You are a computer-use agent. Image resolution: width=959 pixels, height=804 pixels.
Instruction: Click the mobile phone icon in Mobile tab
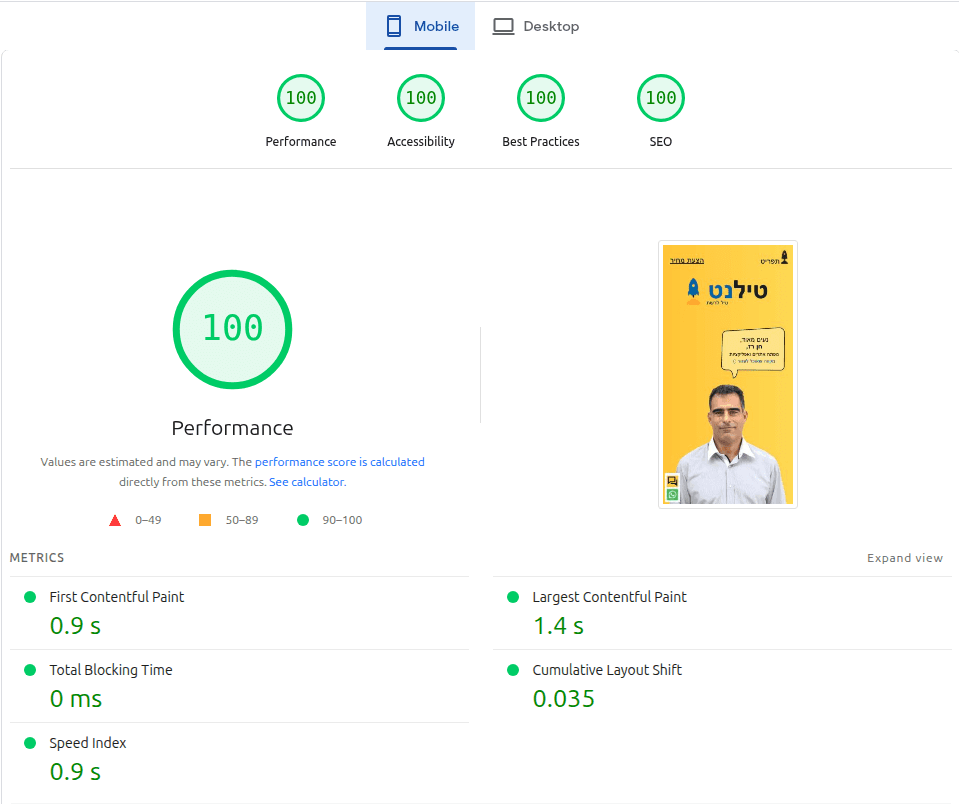tap(394, 26)
